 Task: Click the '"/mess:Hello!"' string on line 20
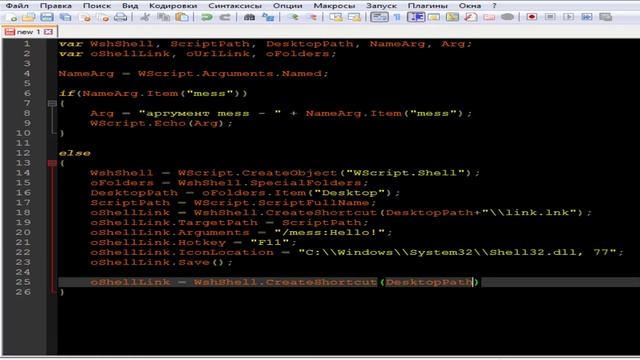coord(330,233)
